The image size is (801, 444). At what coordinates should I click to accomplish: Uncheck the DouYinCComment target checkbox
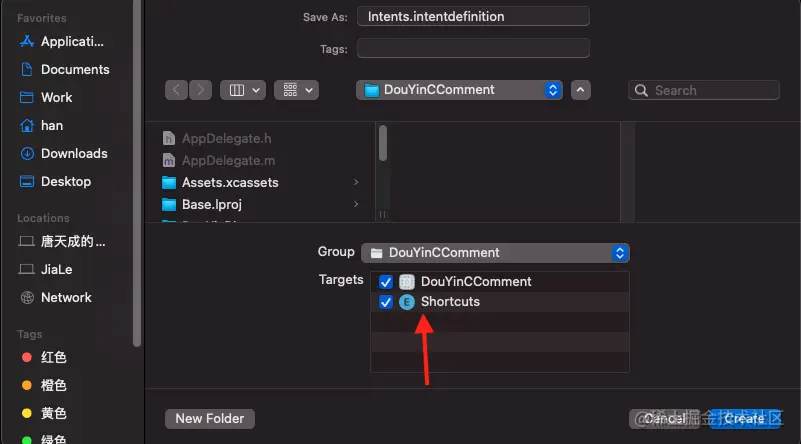click(x=386, y=282)
